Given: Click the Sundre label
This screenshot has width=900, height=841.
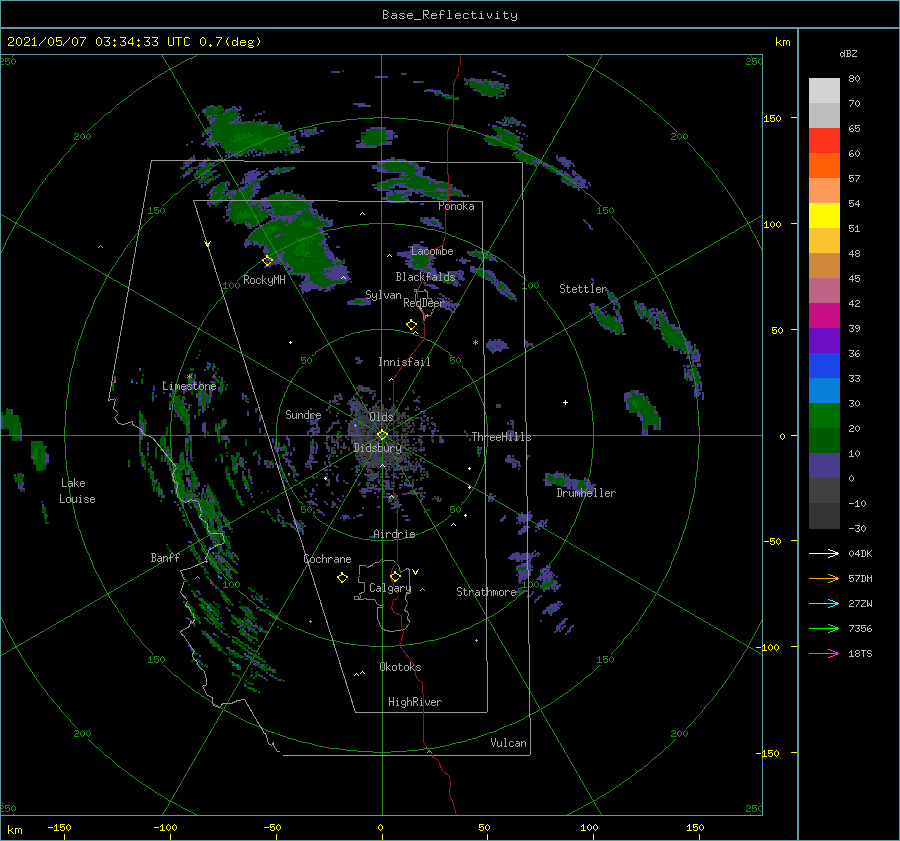Looking at the screenshot, I should coord(303,415).
